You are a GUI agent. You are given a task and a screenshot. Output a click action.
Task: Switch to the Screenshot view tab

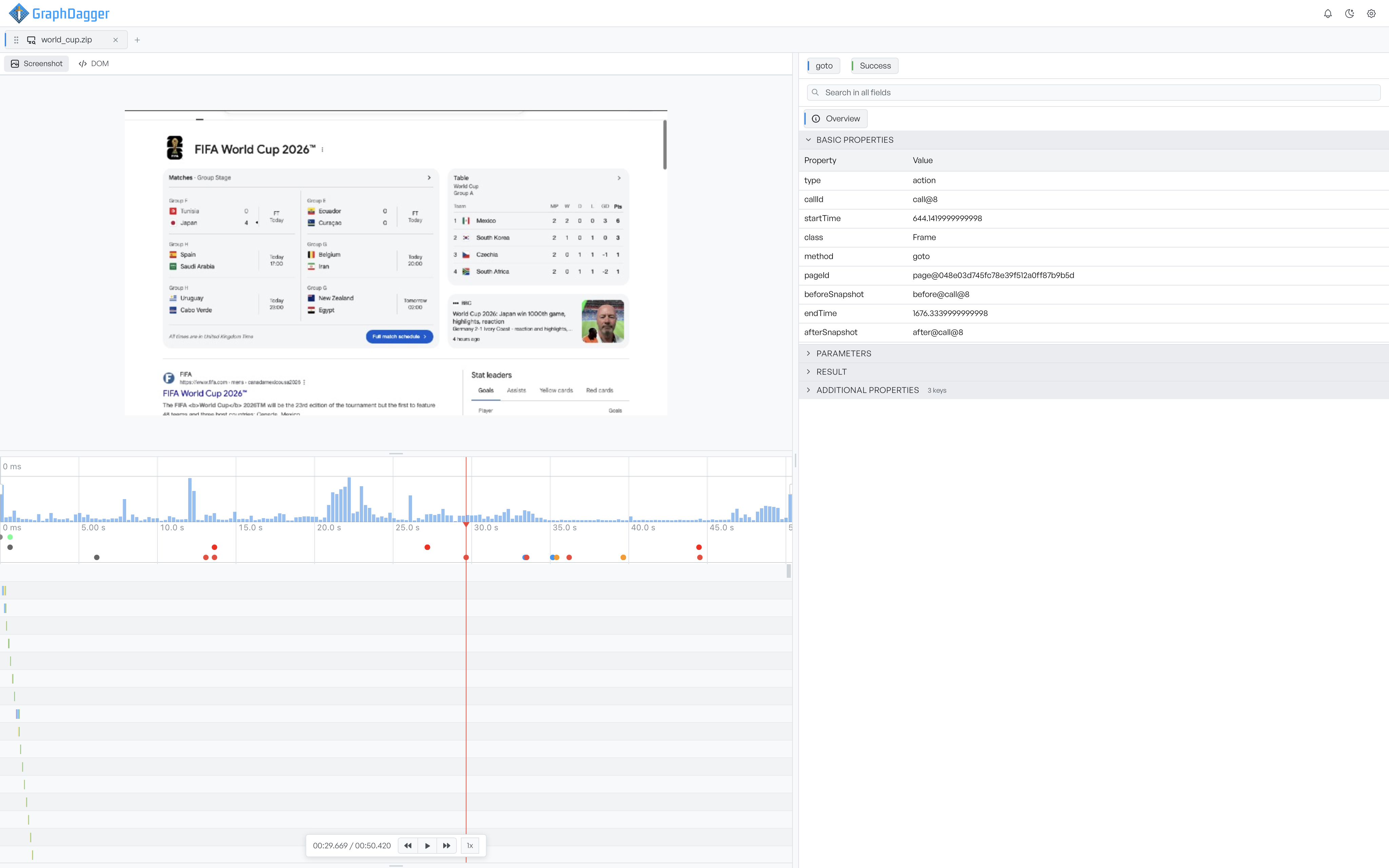tap(37, 64)
